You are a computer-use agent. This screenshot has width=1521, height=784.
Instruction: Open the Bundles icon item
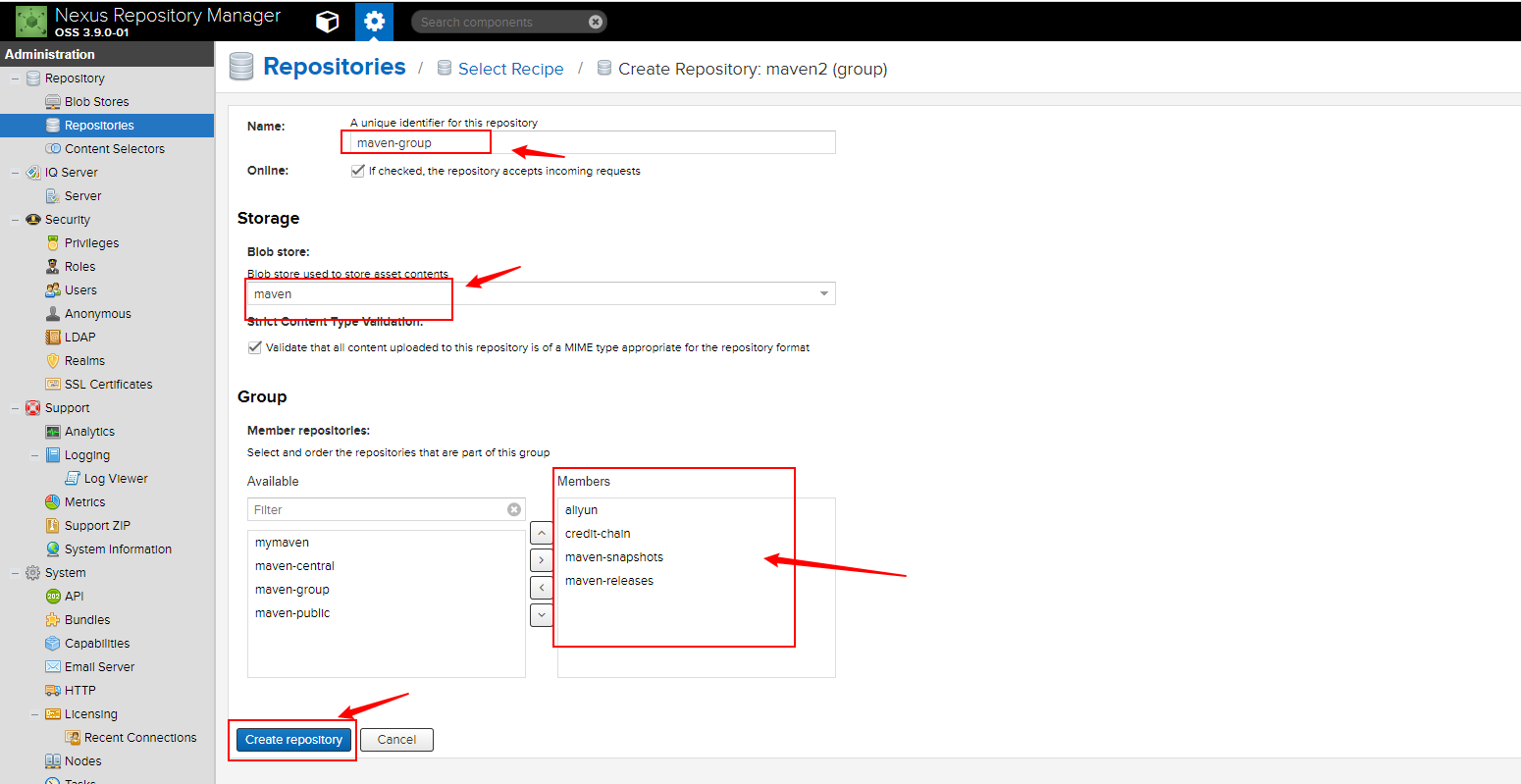[x=53, y=620]
